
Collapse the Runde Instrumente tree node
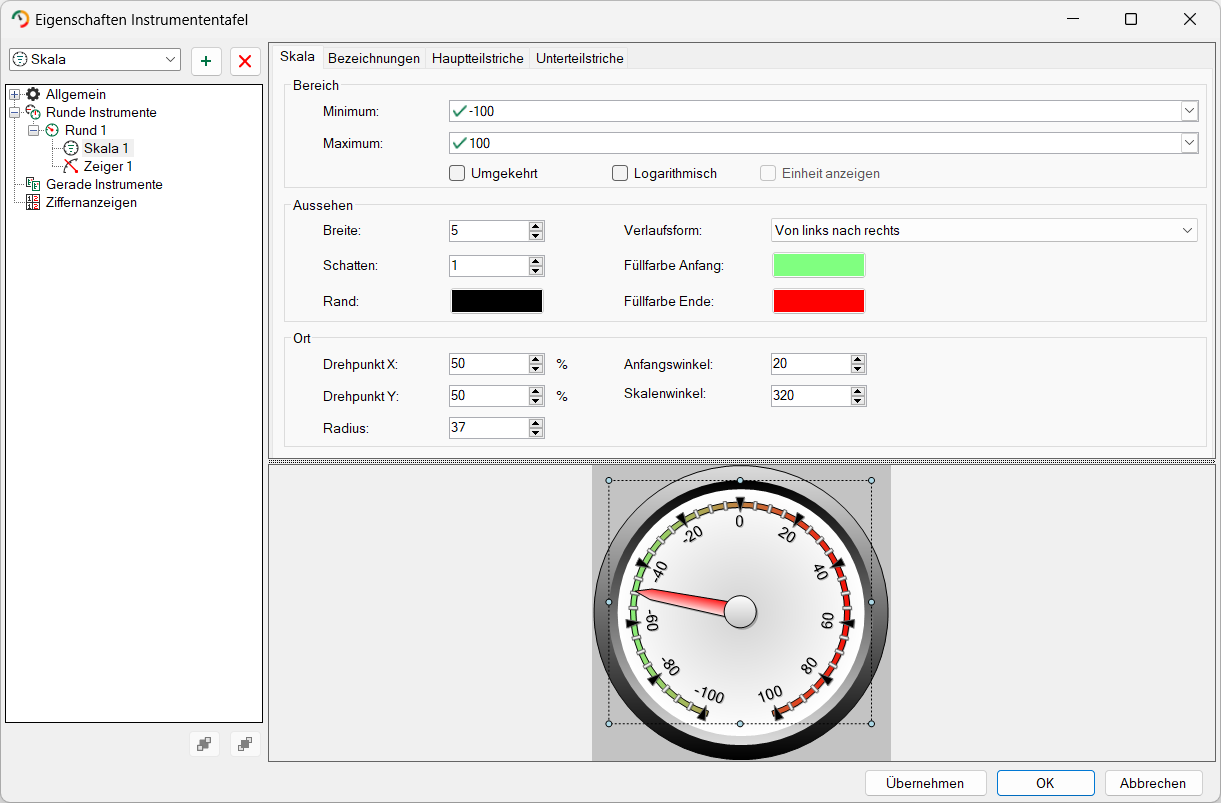point(14,113)
